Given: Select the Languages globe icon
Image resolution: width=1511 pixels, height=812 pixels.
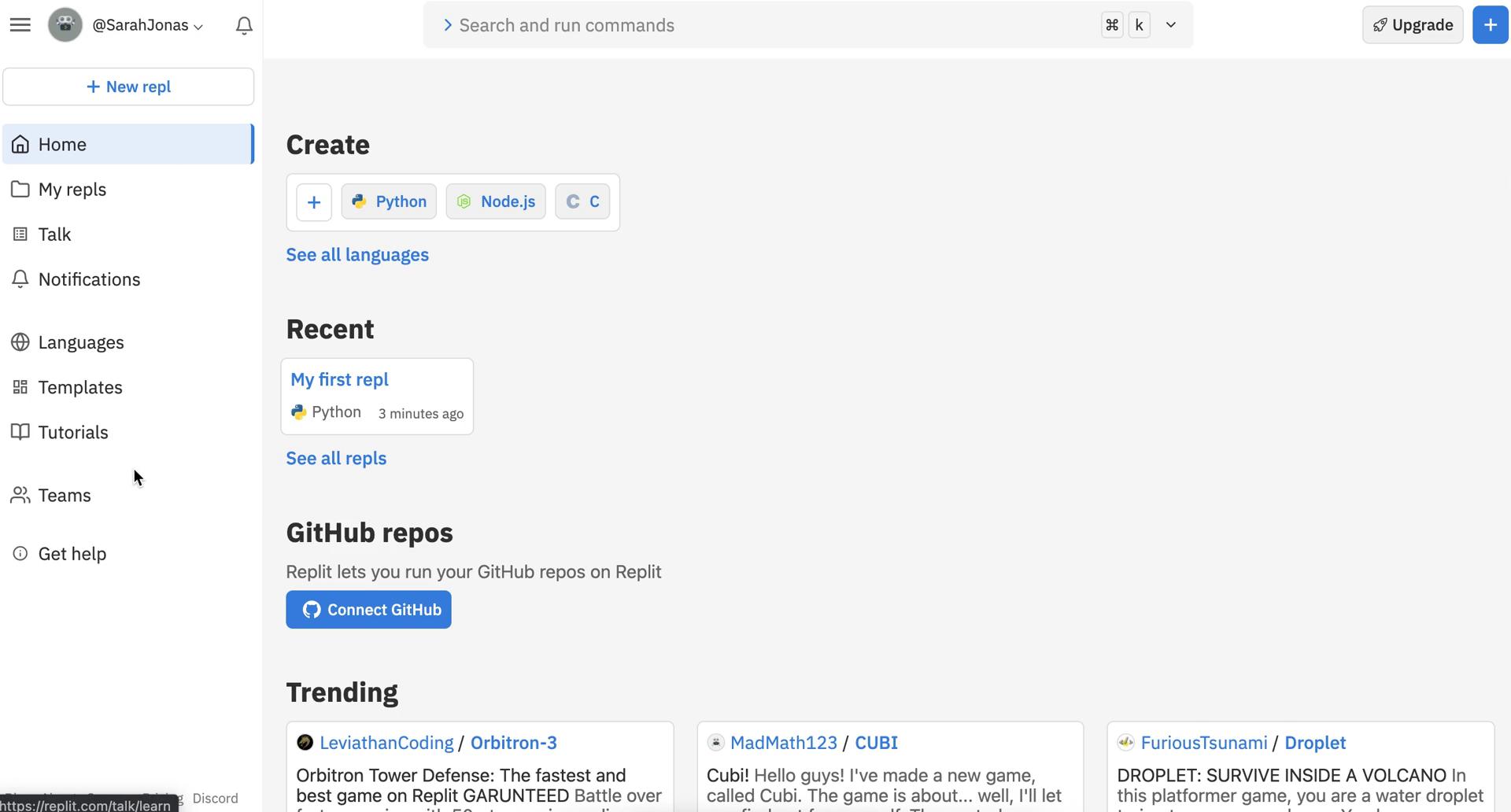Looking at the screenshot, I should point(20,342).
